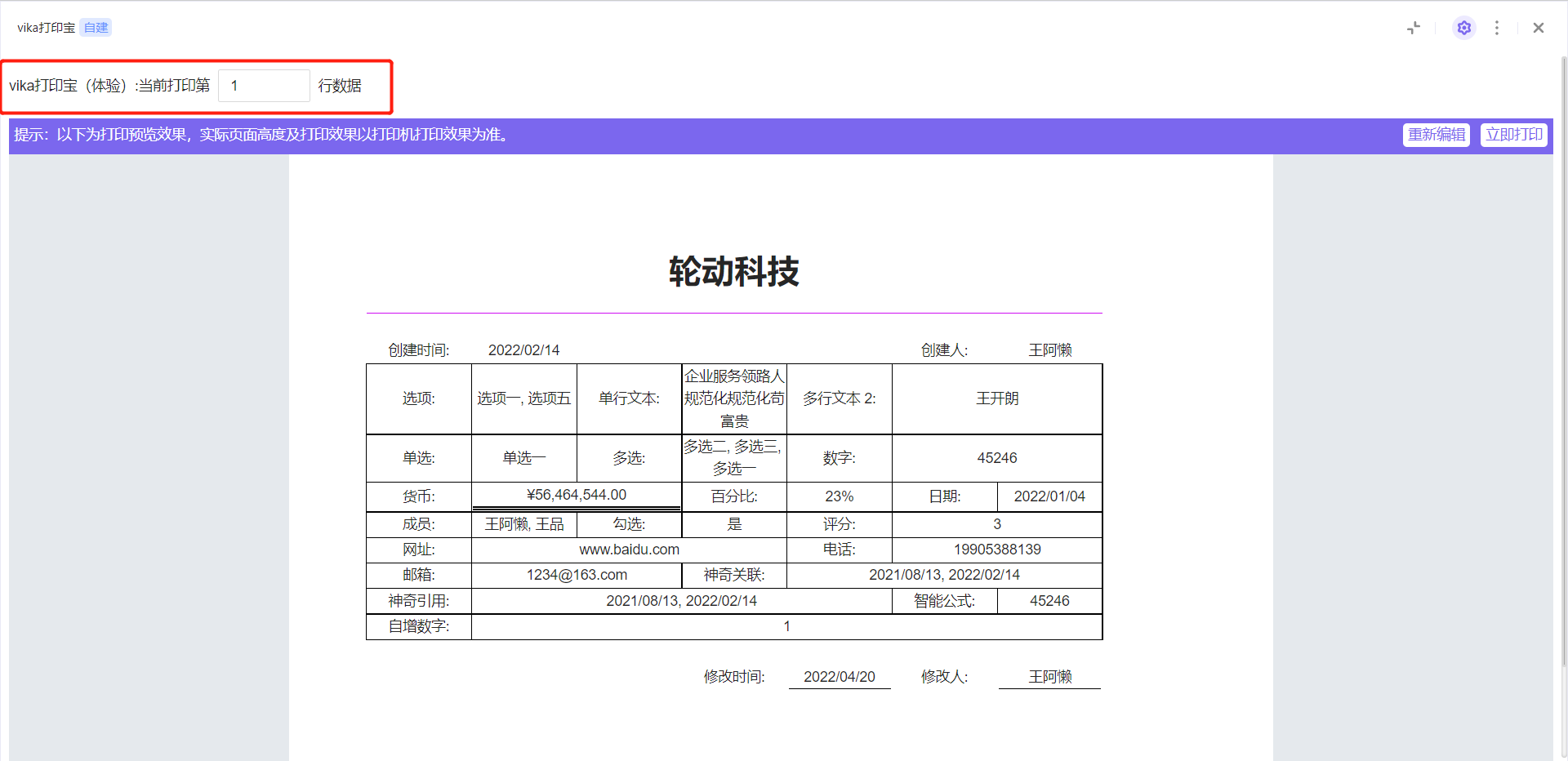The width and height of the screenshot is (1568, 761).
Task: Select the currency value ¥56,464,544.00
Action: (x=577, y=495)
